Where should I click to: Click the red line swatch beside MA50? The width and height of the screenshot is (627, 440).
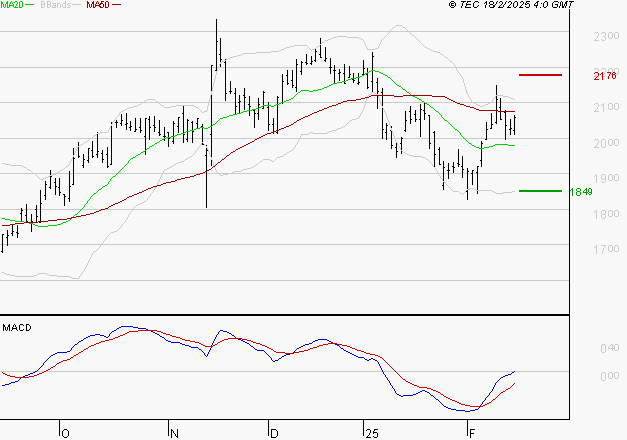(117, 6)
